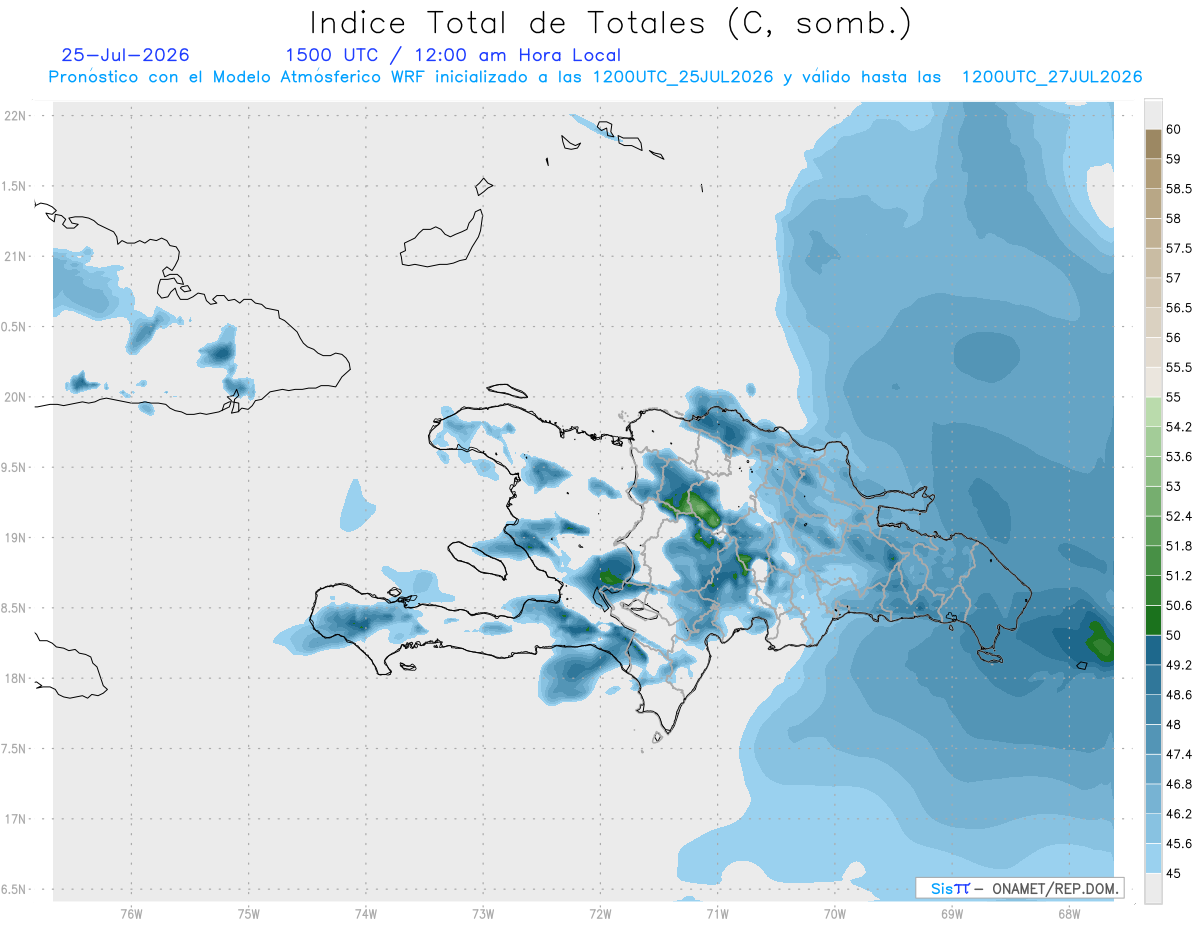Click the latitude axis label '22N'
Screen dimensions: 1200x927
point(16,116)
